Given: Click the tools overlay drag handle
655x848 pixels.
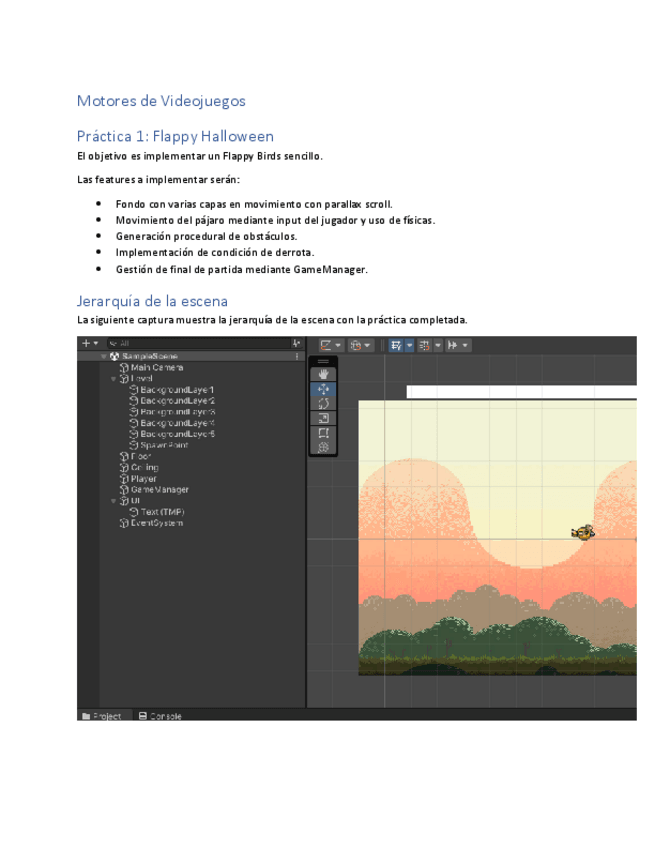Looking at the screenshot, I should pos(323,361).
